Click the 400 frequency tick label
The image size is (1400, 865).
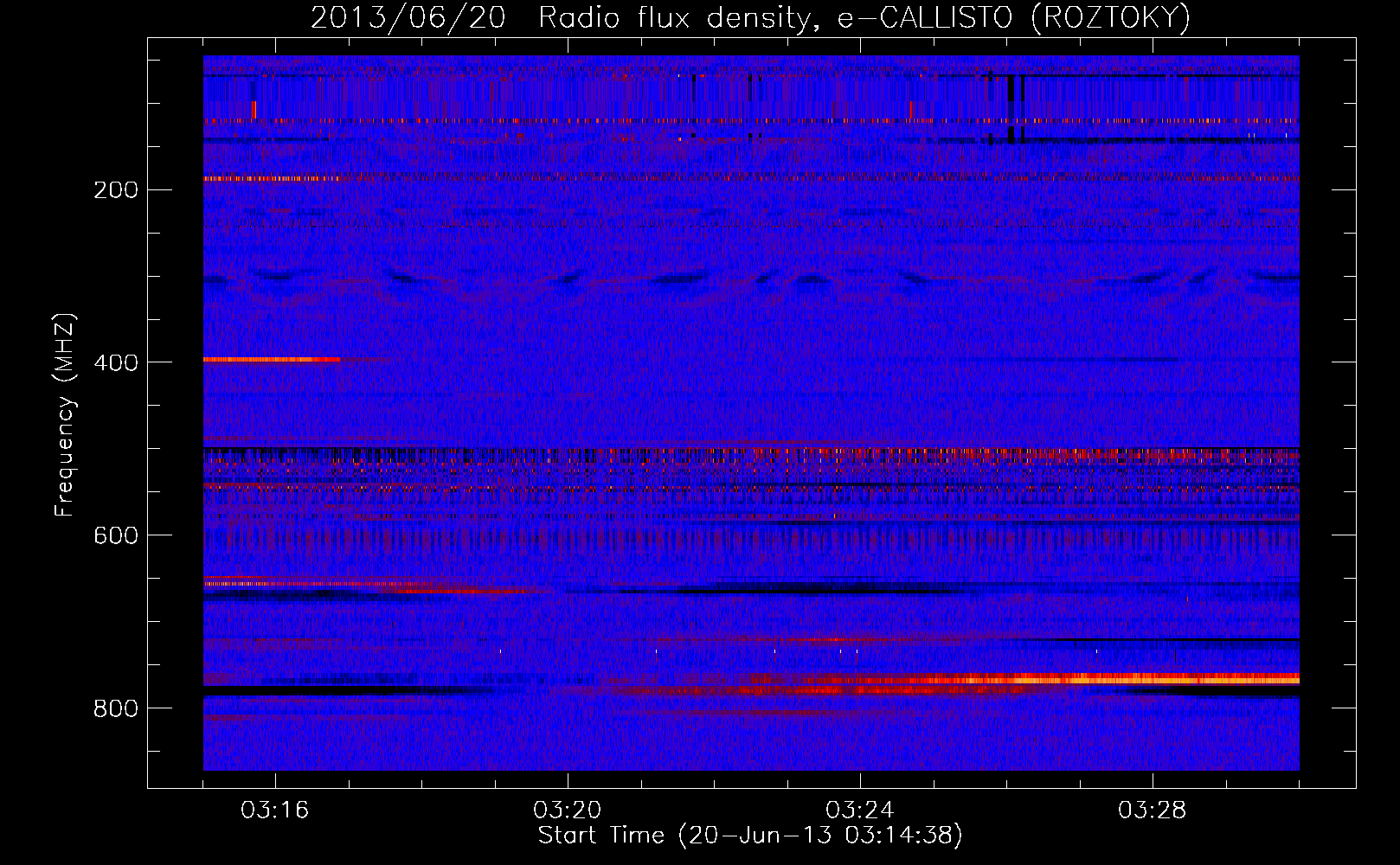(116, 363)
